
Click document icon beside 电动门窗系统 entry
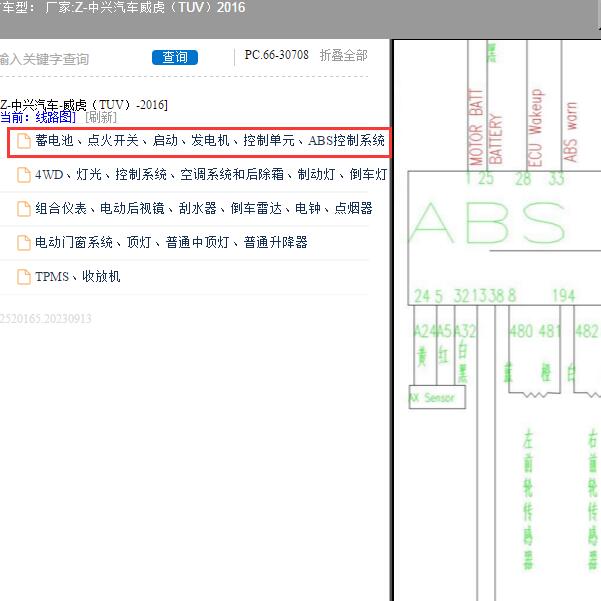24,243
